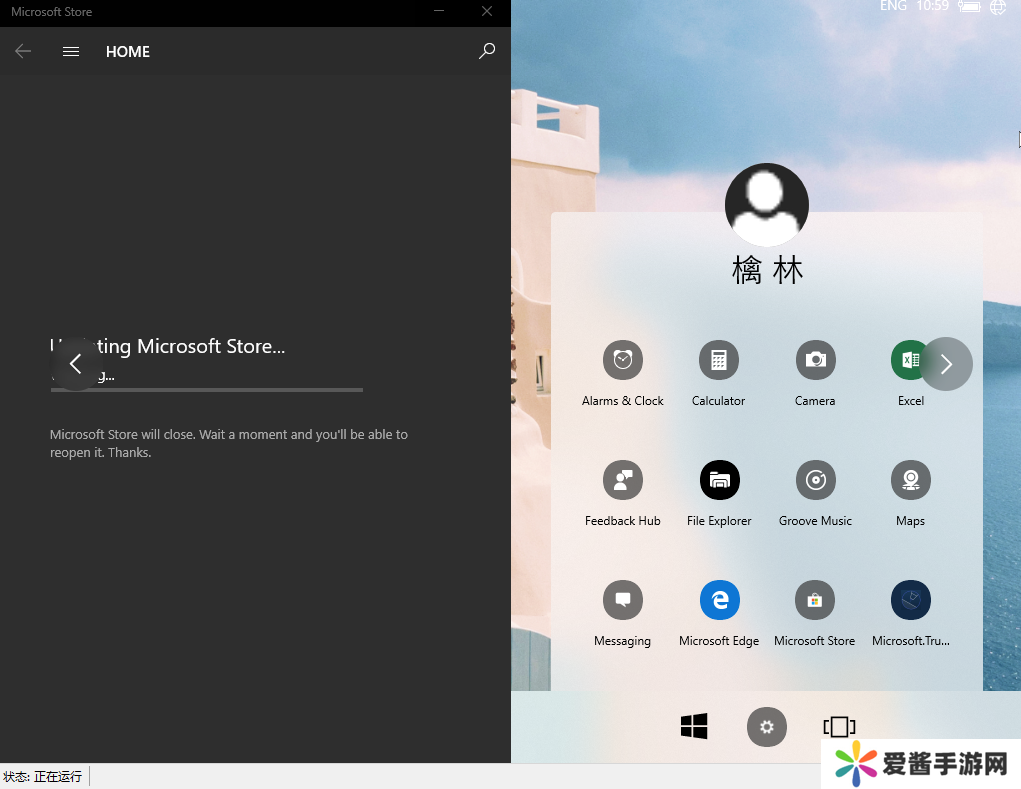
Task: Click the Windows Start logo button
Action: click(694, 726)
